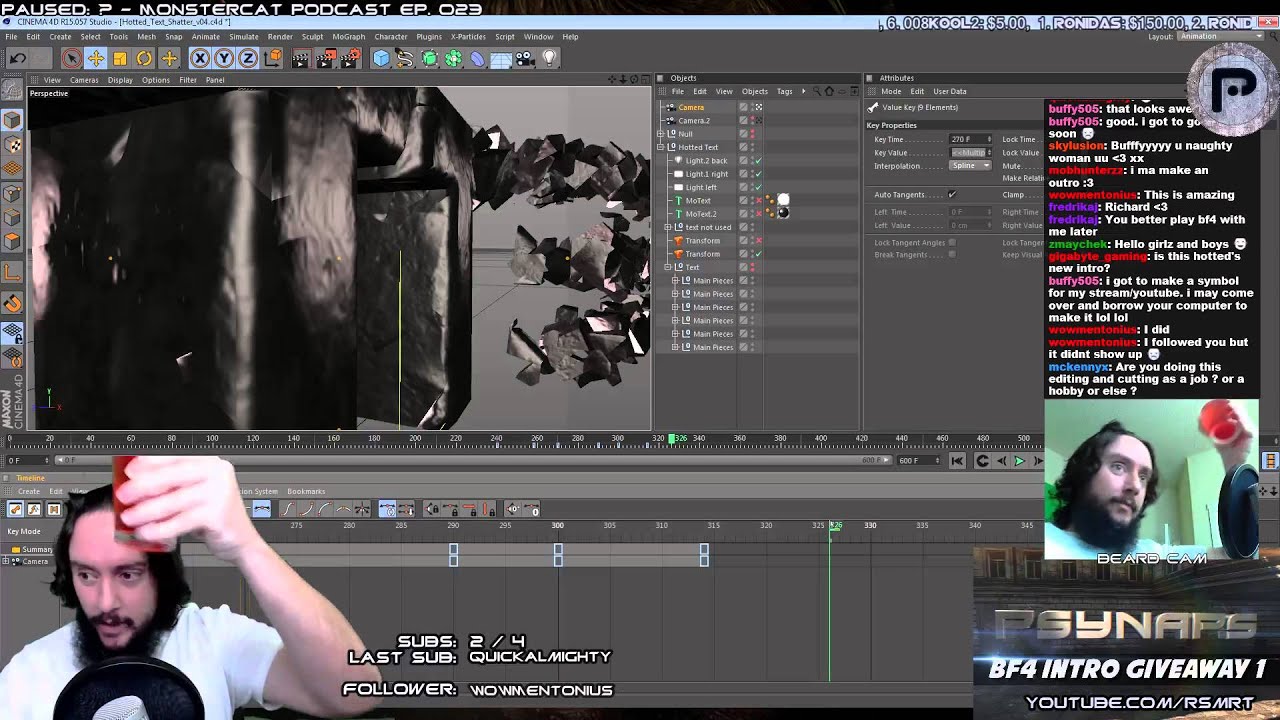The image size is (1280, 720).
Task: Render the active view
Action: pyautogui.click(x=301, y=59)
